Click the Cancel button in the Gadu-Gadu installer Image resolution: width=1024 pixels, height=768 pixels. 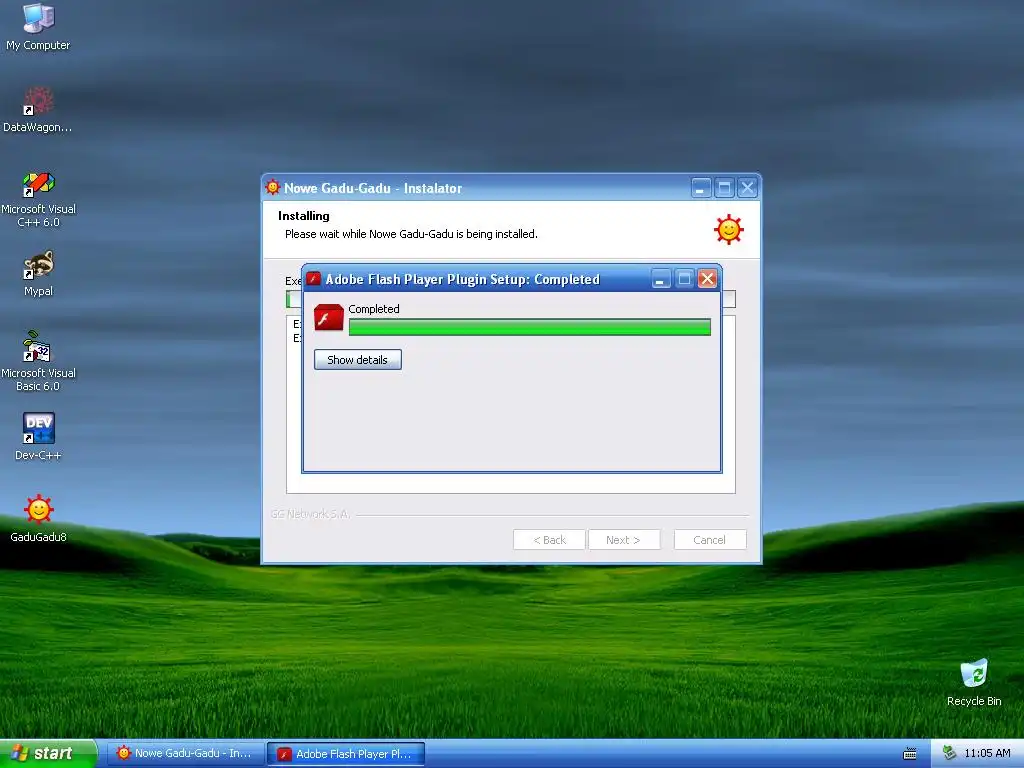(x=709, y=540)
